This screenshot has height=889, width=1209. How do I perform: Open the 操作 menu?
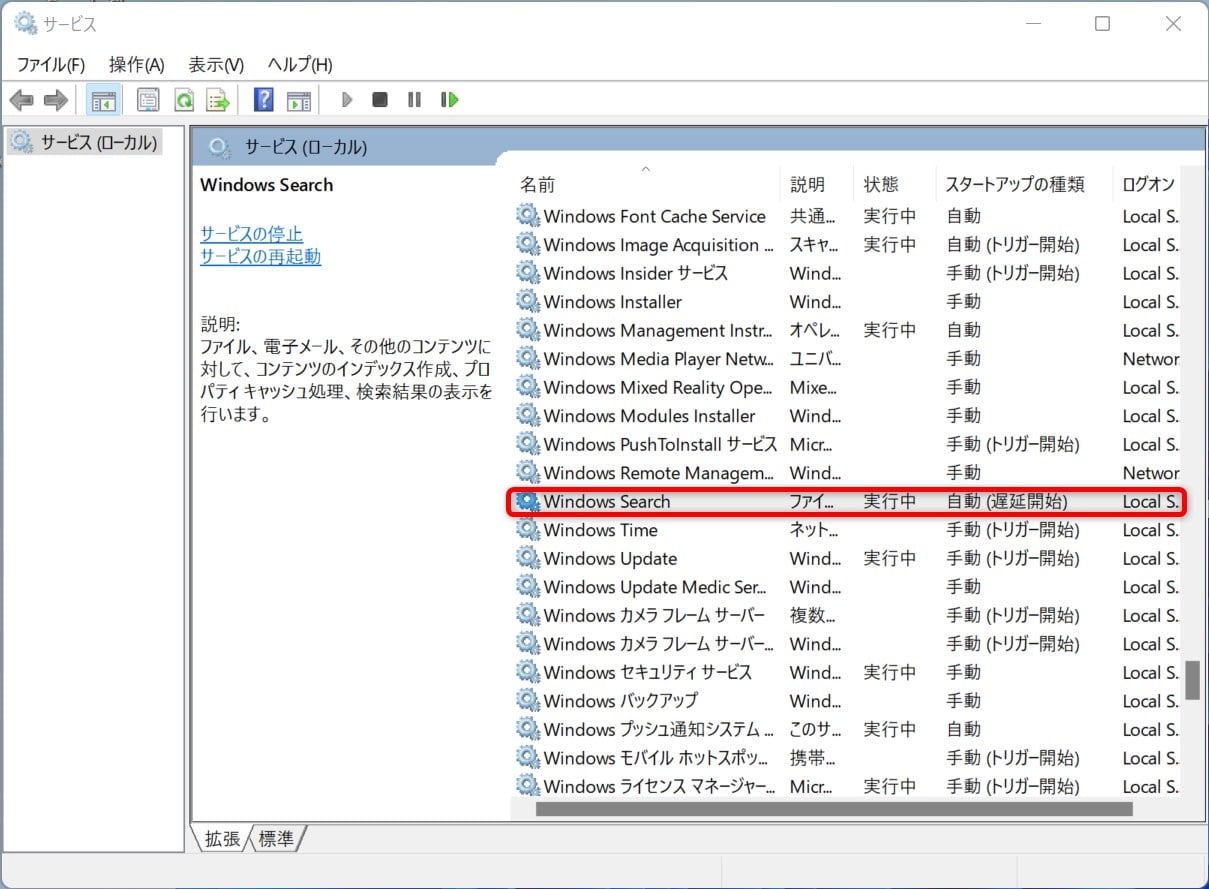tap(136, 64)
